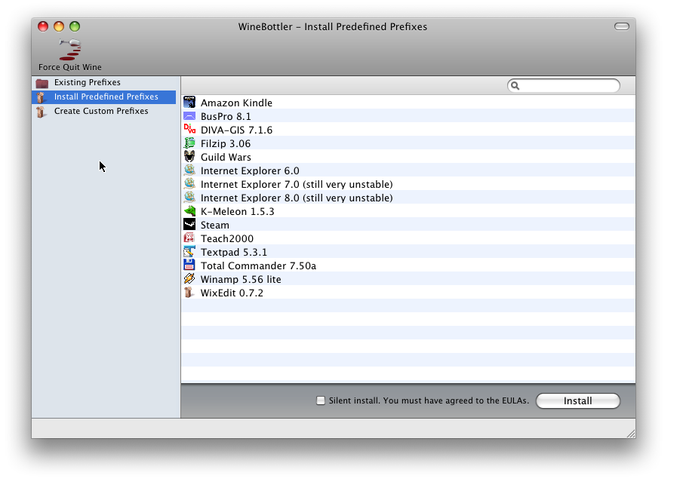
Task: Click the Install button
Action: pyautogui.click(x=578, y=401)
